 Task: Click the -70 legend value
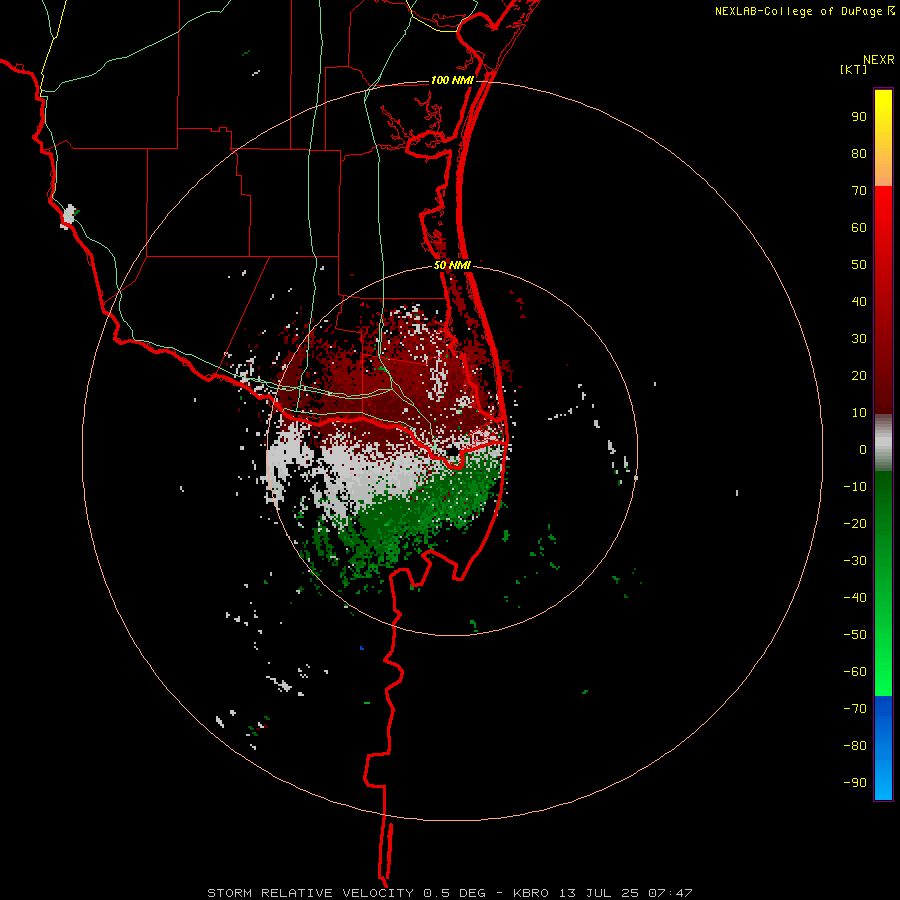(855, 709)
